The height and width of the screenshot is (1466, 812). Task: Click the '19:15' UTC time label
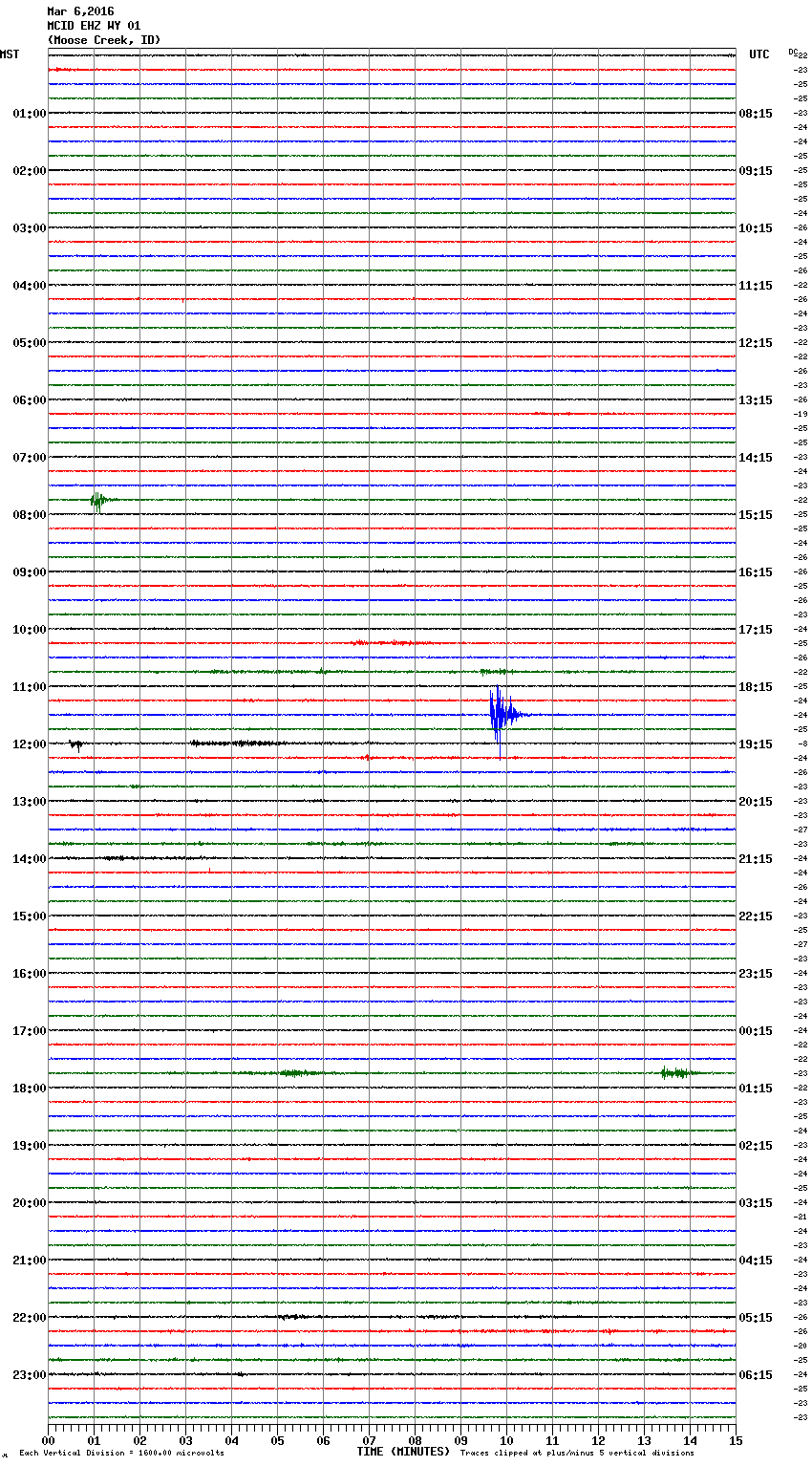point(756,744)
